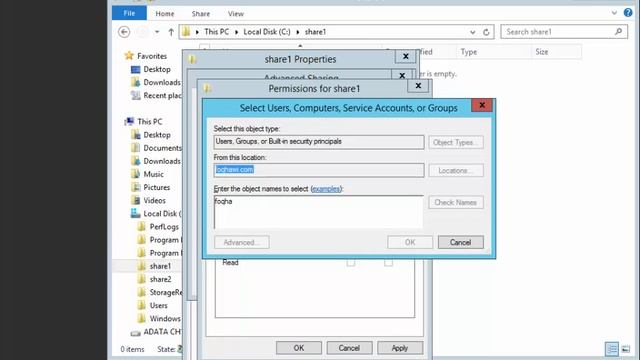Confirm Select Users dialog with OK
The height and width of the screenshot is (360, 640).
tap(410, 242)
